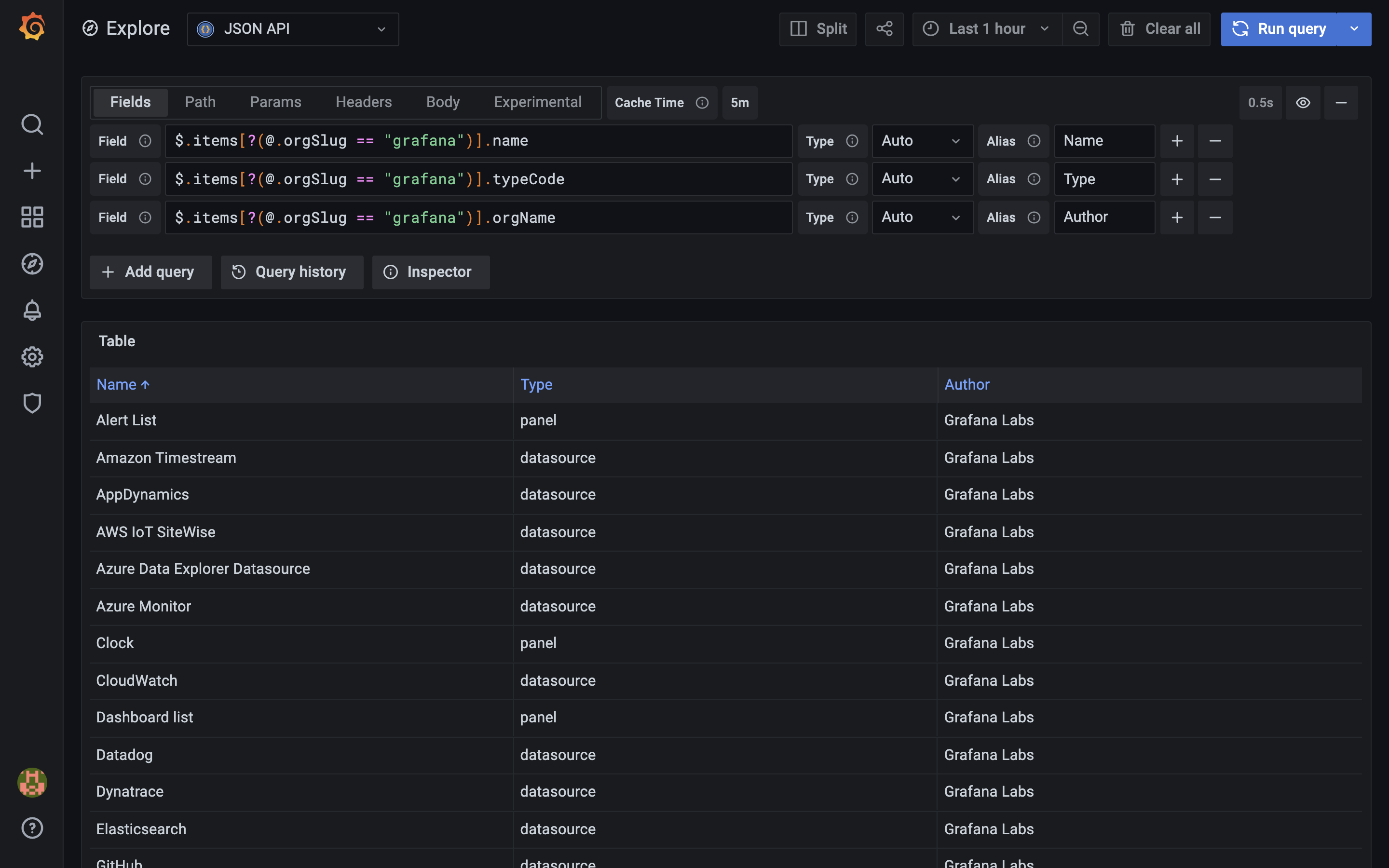Click the Inspector button

431,272
